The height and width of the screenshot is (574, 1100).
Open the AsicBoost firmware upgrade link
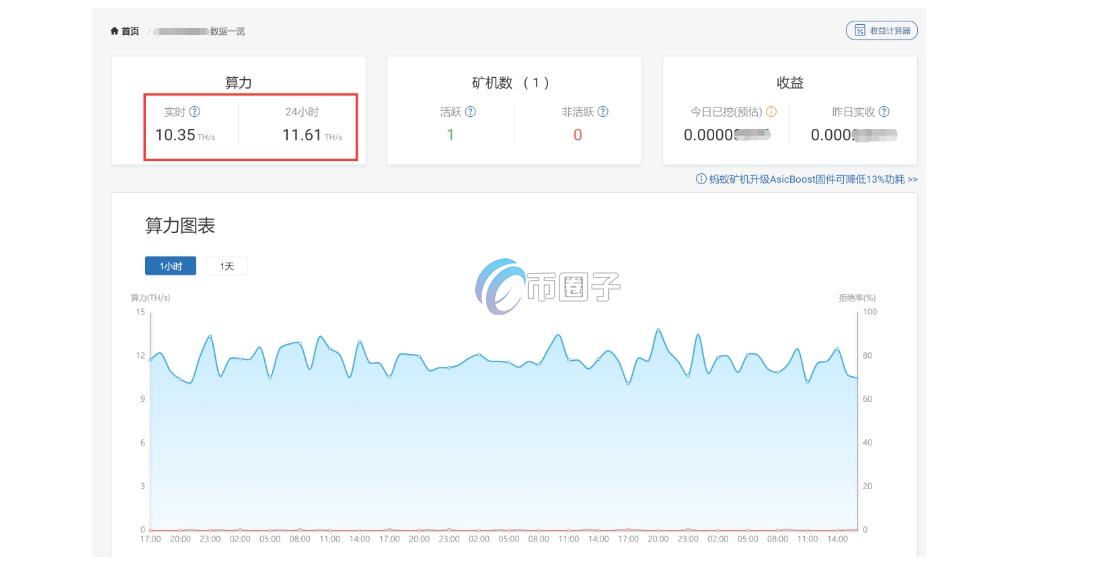click(812, 179)
